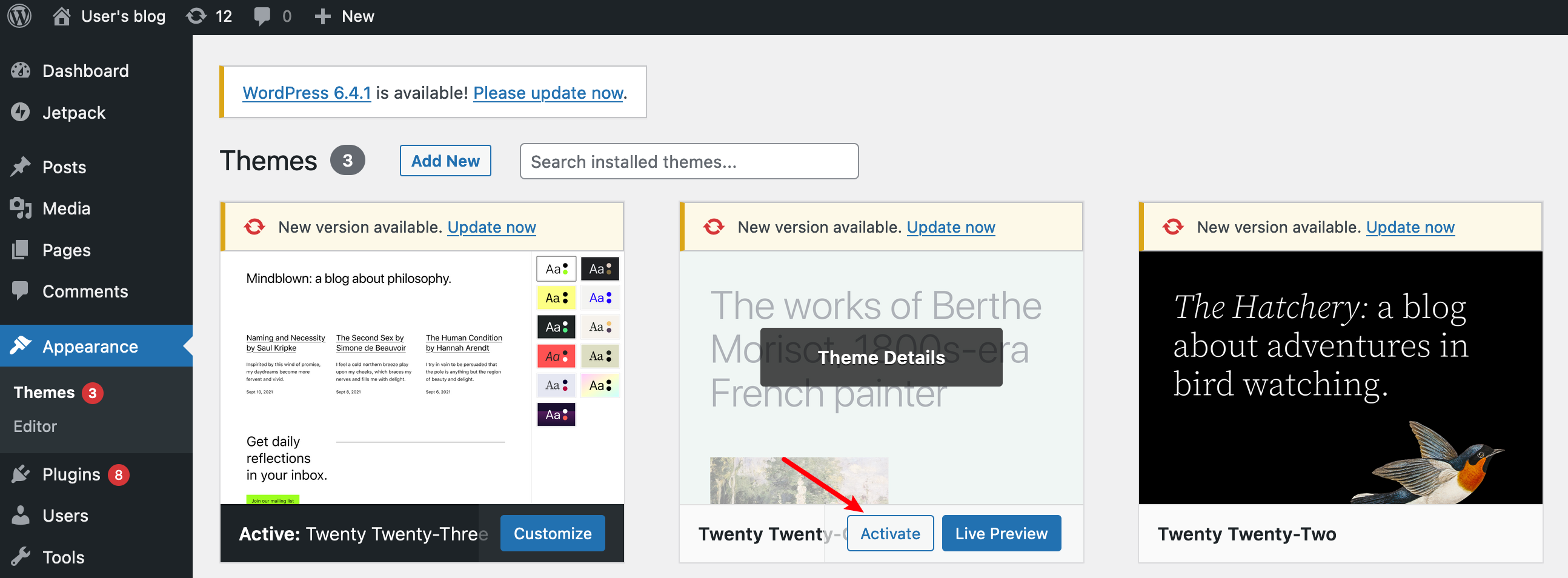Open the Plugins menu item
Screen dimensions: 1568x578
96,474
